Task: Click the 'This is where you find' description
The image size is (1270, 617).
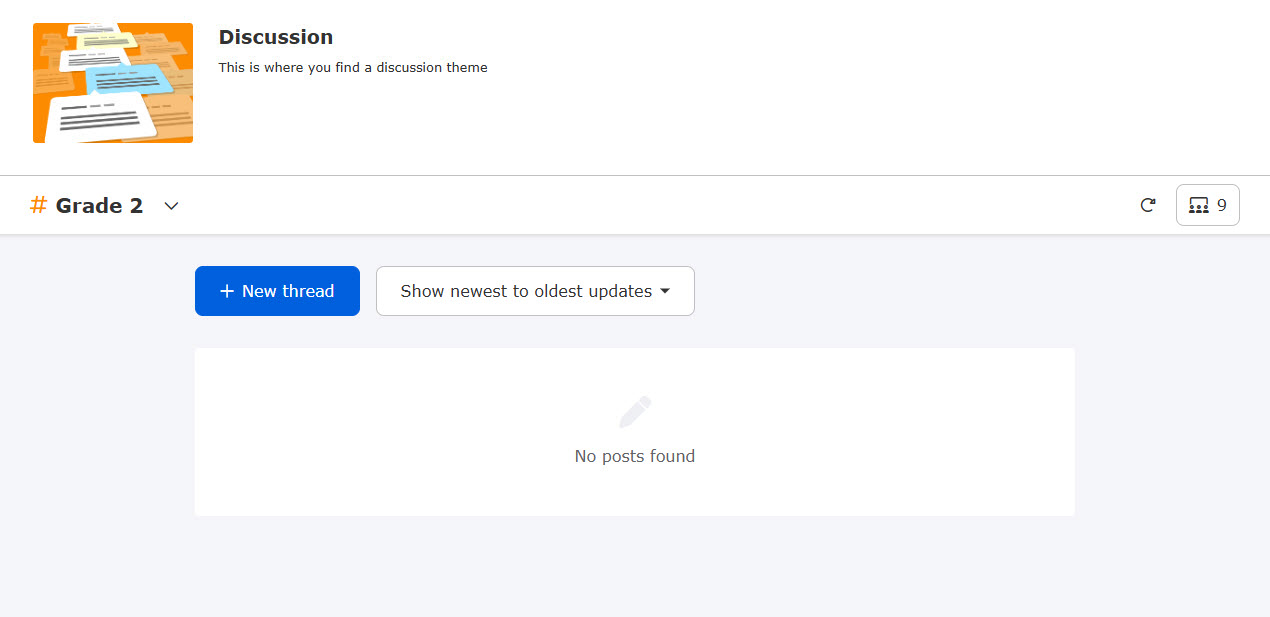Action: 353,68
